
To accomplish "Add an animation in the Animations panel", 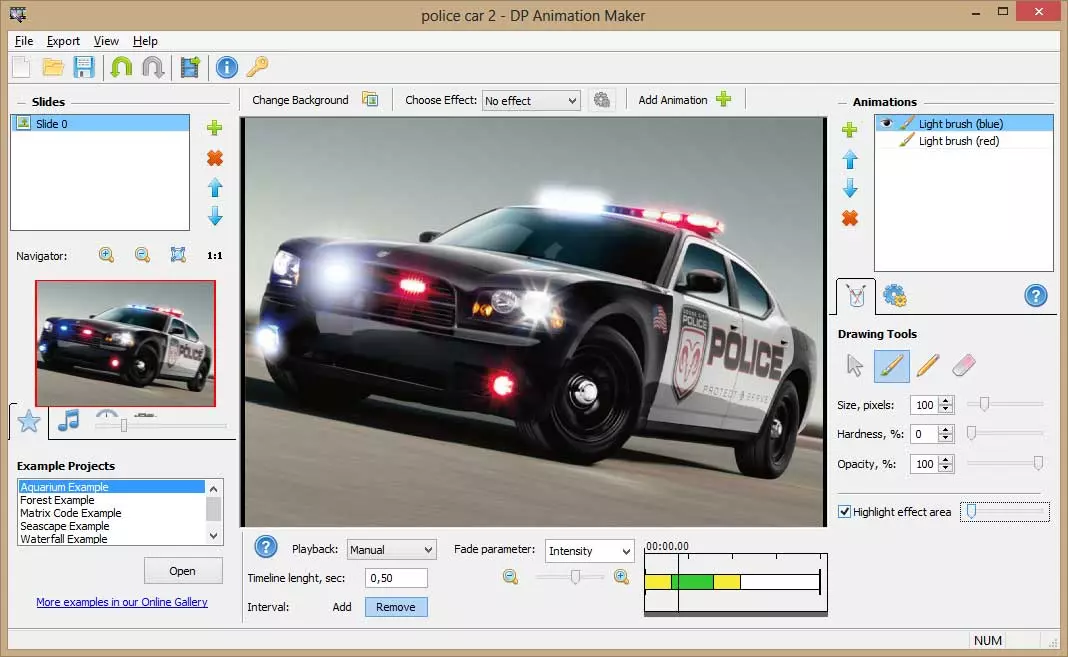I will click(849, 129).
